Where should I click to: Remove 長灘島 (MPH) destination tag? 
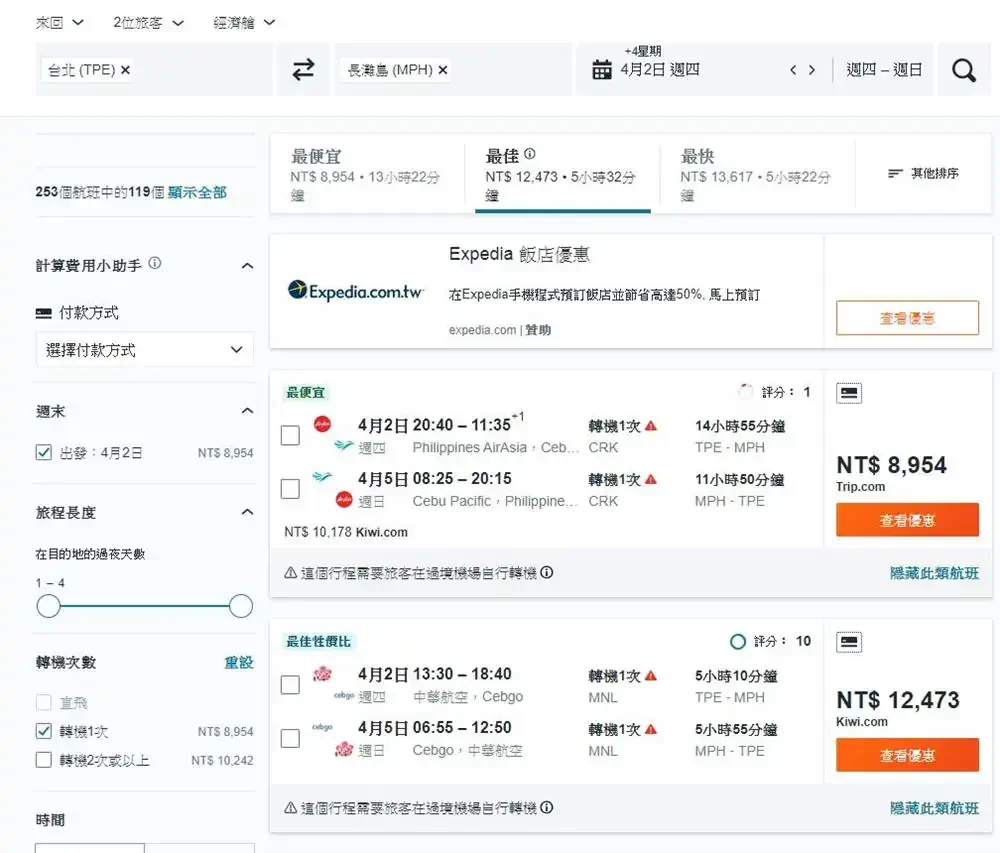443,69
